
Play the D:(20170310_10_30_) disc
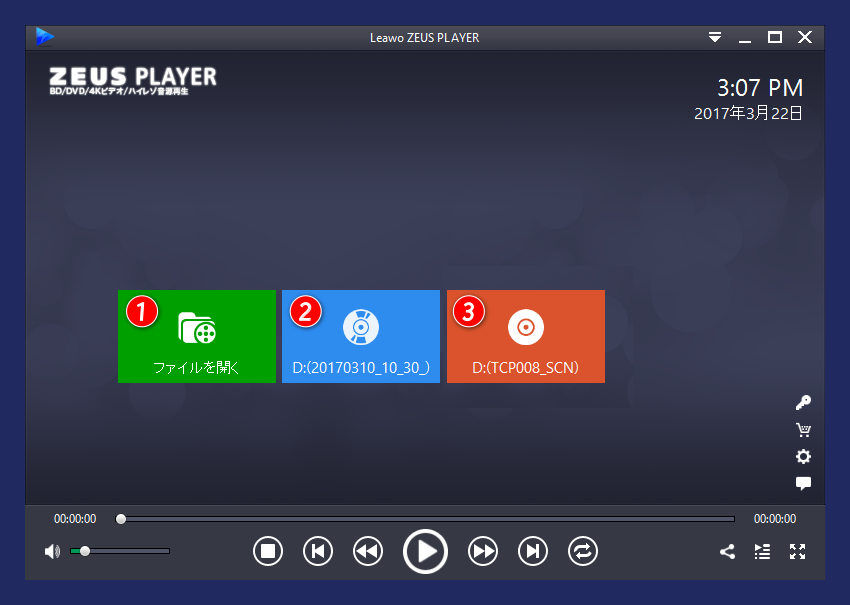click(360, 336)
